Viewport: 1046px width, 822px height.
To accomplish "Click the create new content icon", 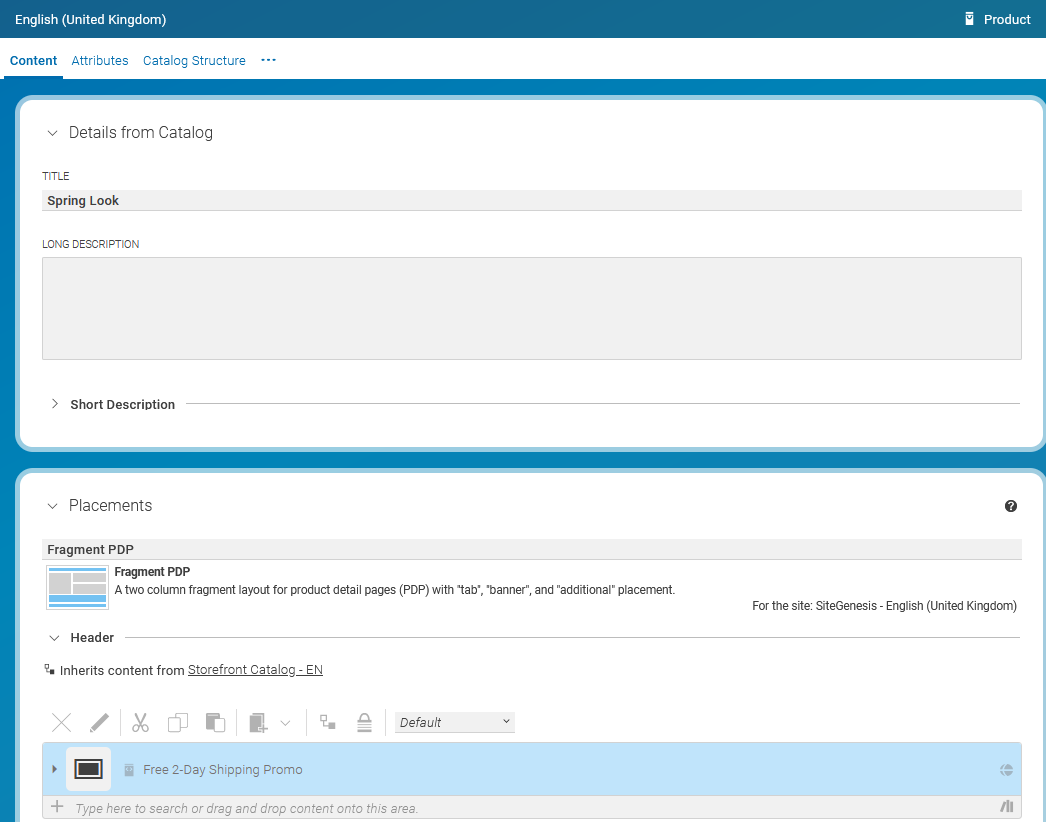I will (259, 722).
